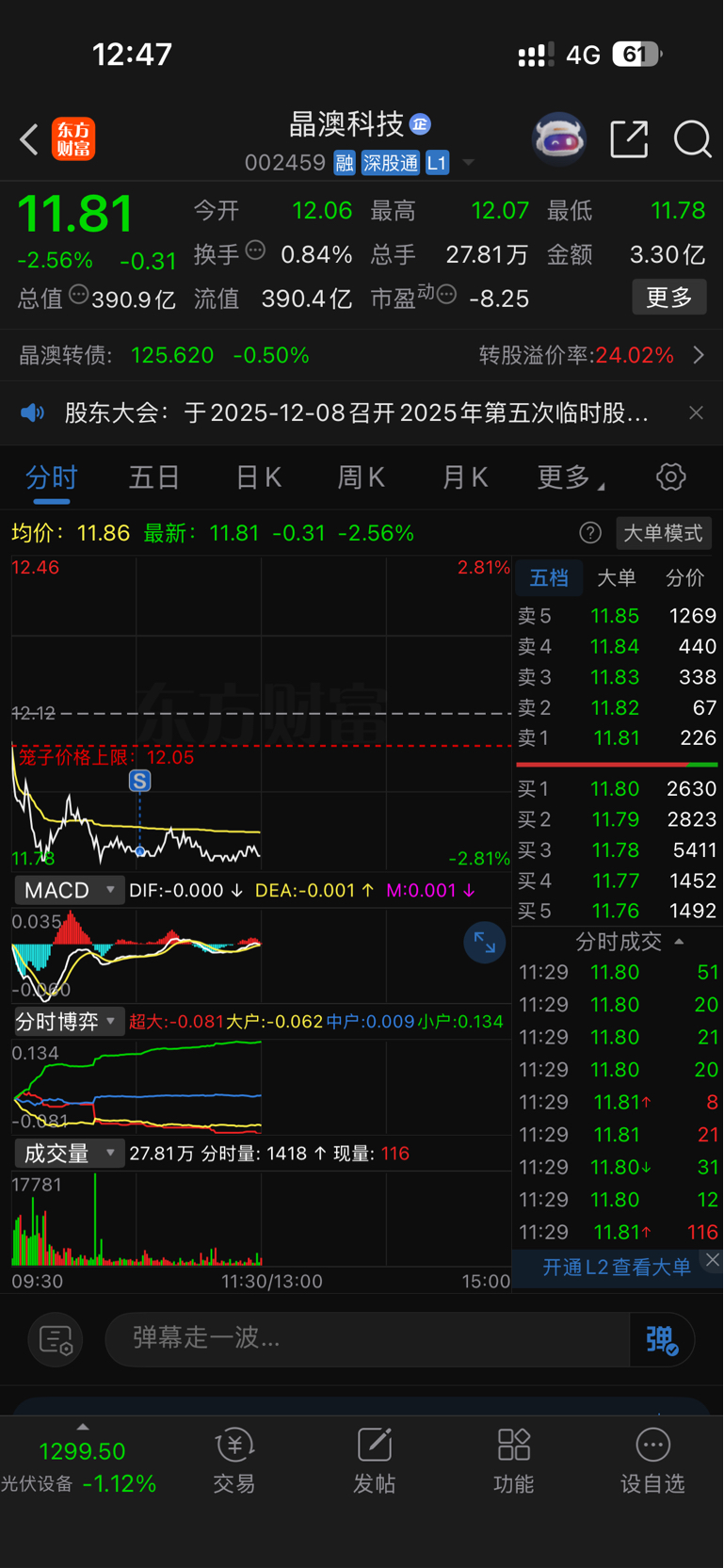This screenshot has width=724, height=1568.
Task: Switch to 五日 chart tab
Action: point(154,477)
